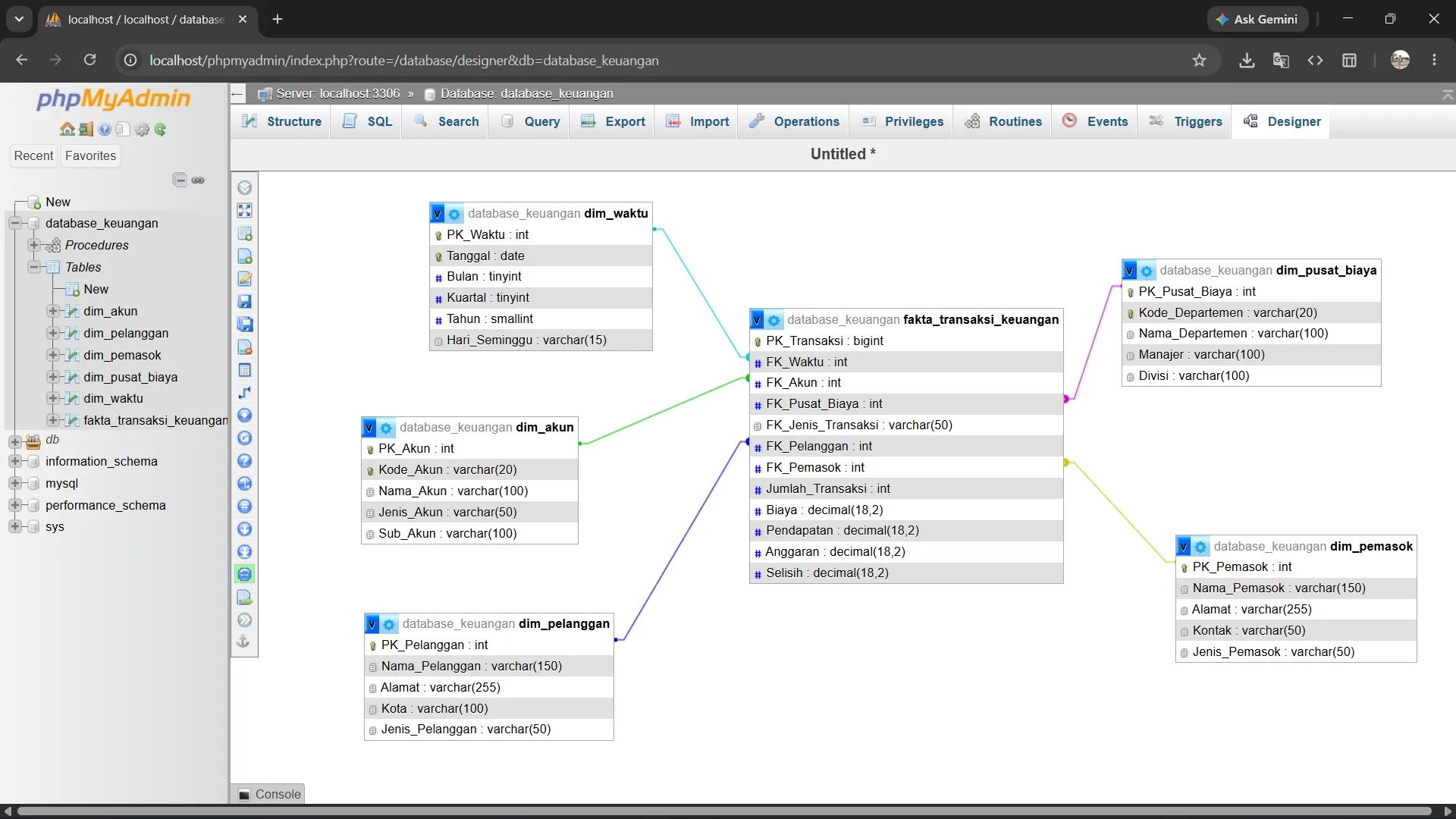Click the Toggle small/big icon
Image resolution: width=1456 pixels, height=819 pixels.
click(244, 552)
